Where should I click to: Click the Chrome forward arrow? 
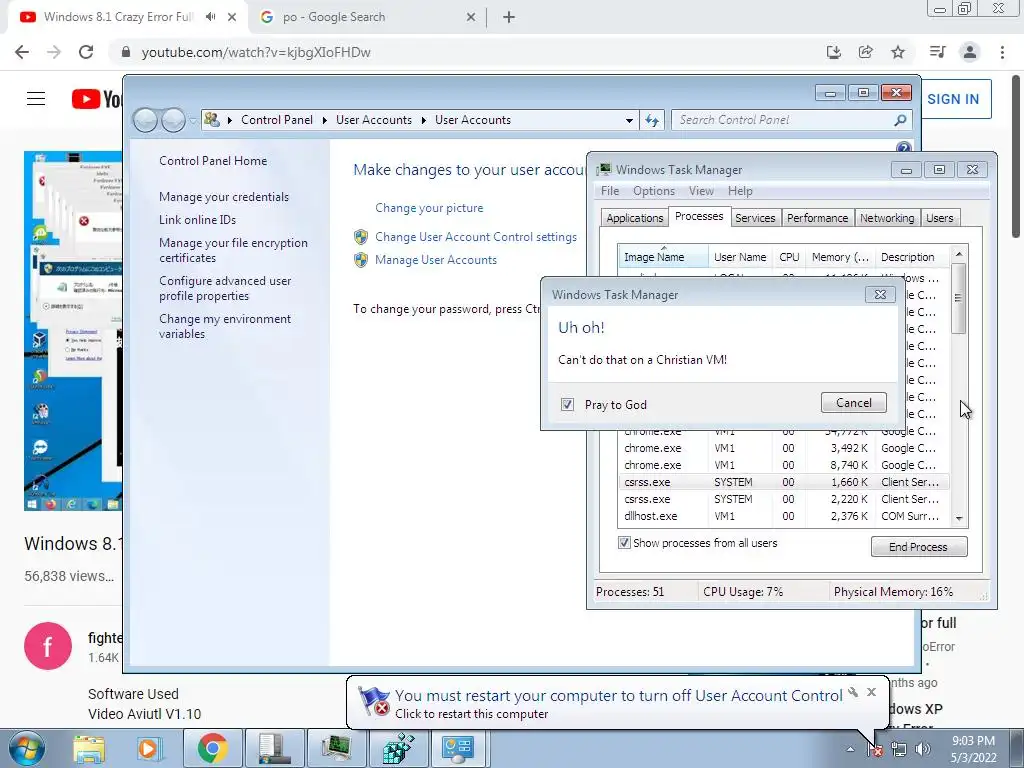coord(54,52)
